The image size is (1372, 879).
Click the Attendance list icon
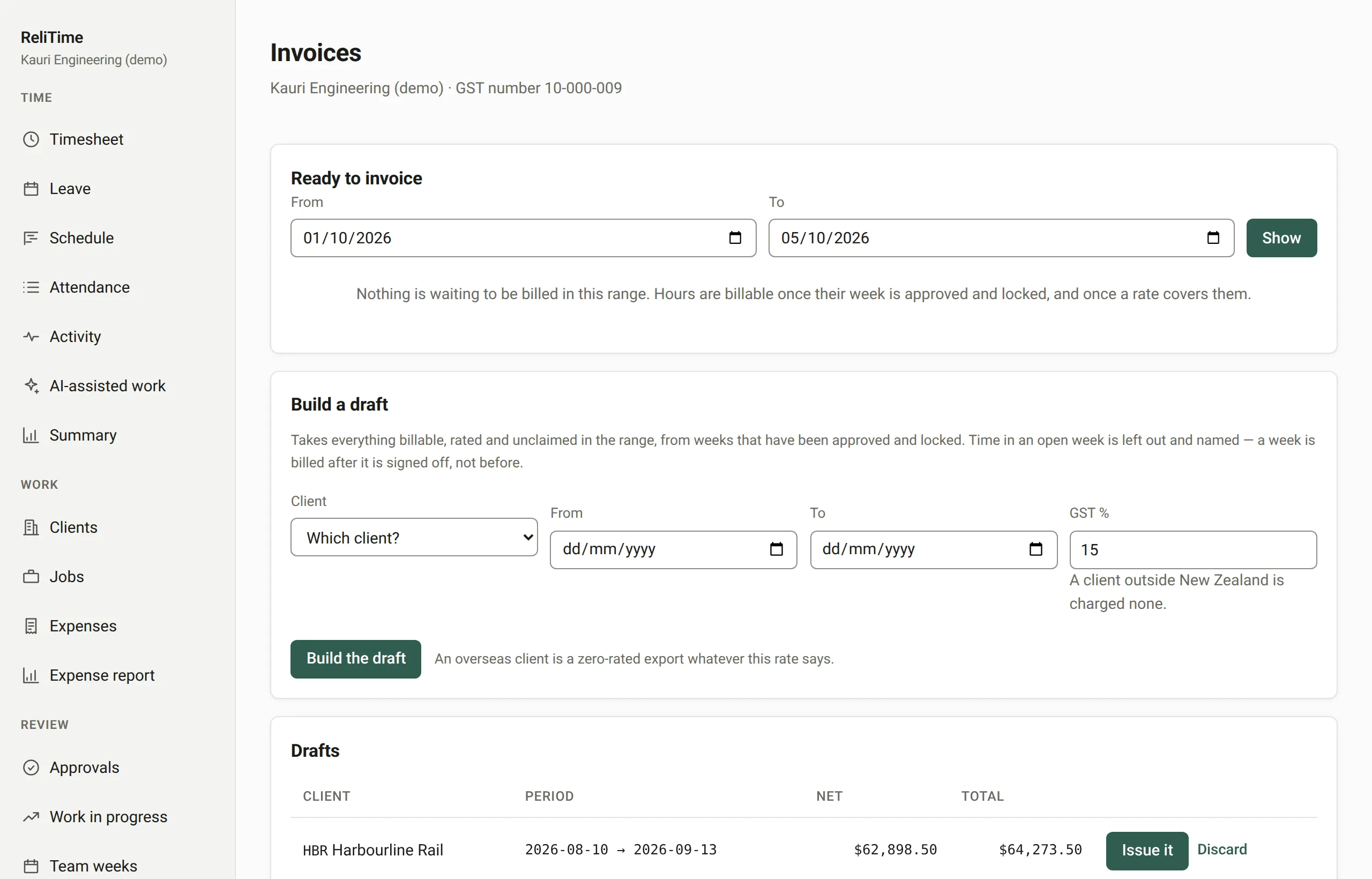31,287
